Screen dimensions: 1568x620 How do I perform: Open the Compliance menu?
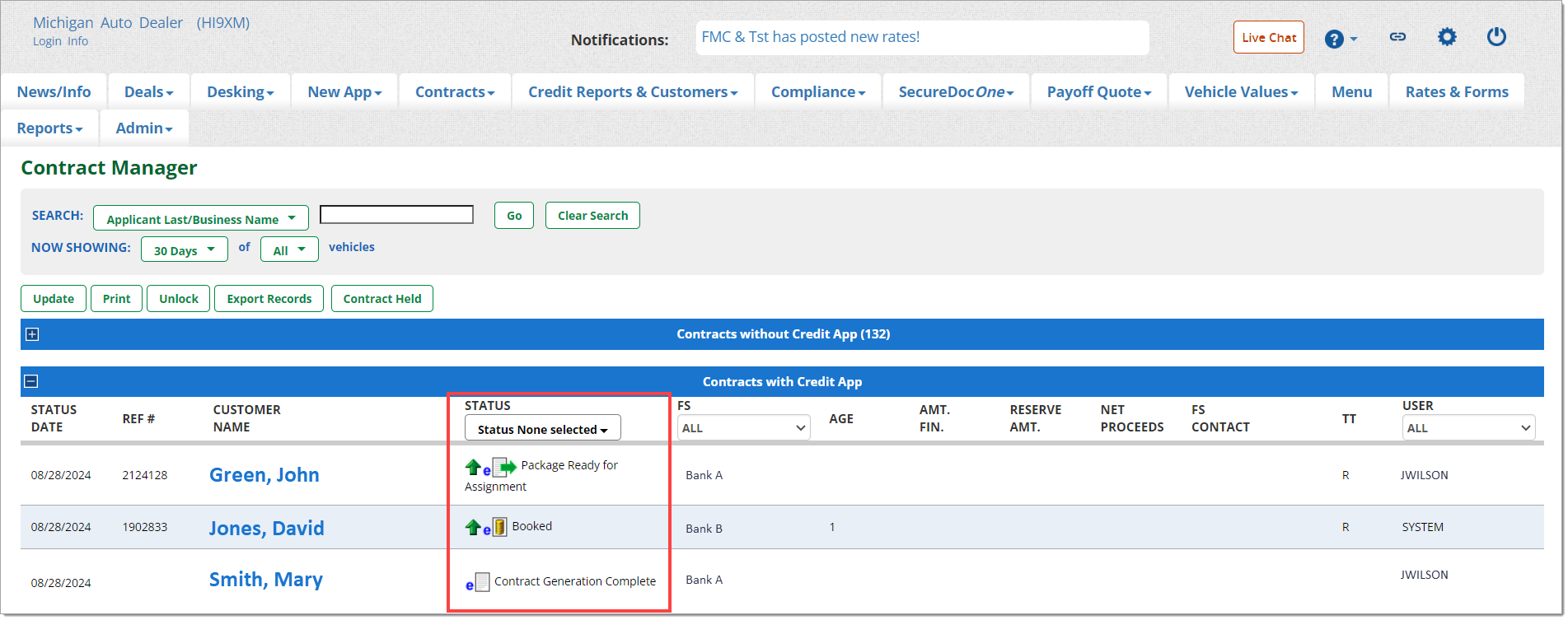tap(818, 91)
